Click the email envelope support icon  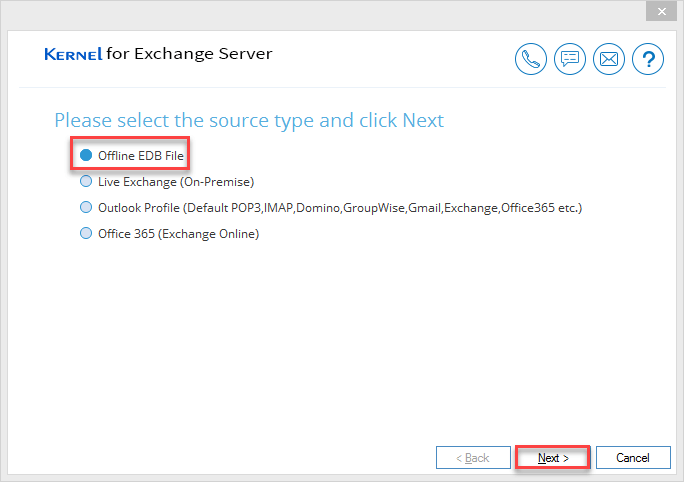(x=609, y=59)
